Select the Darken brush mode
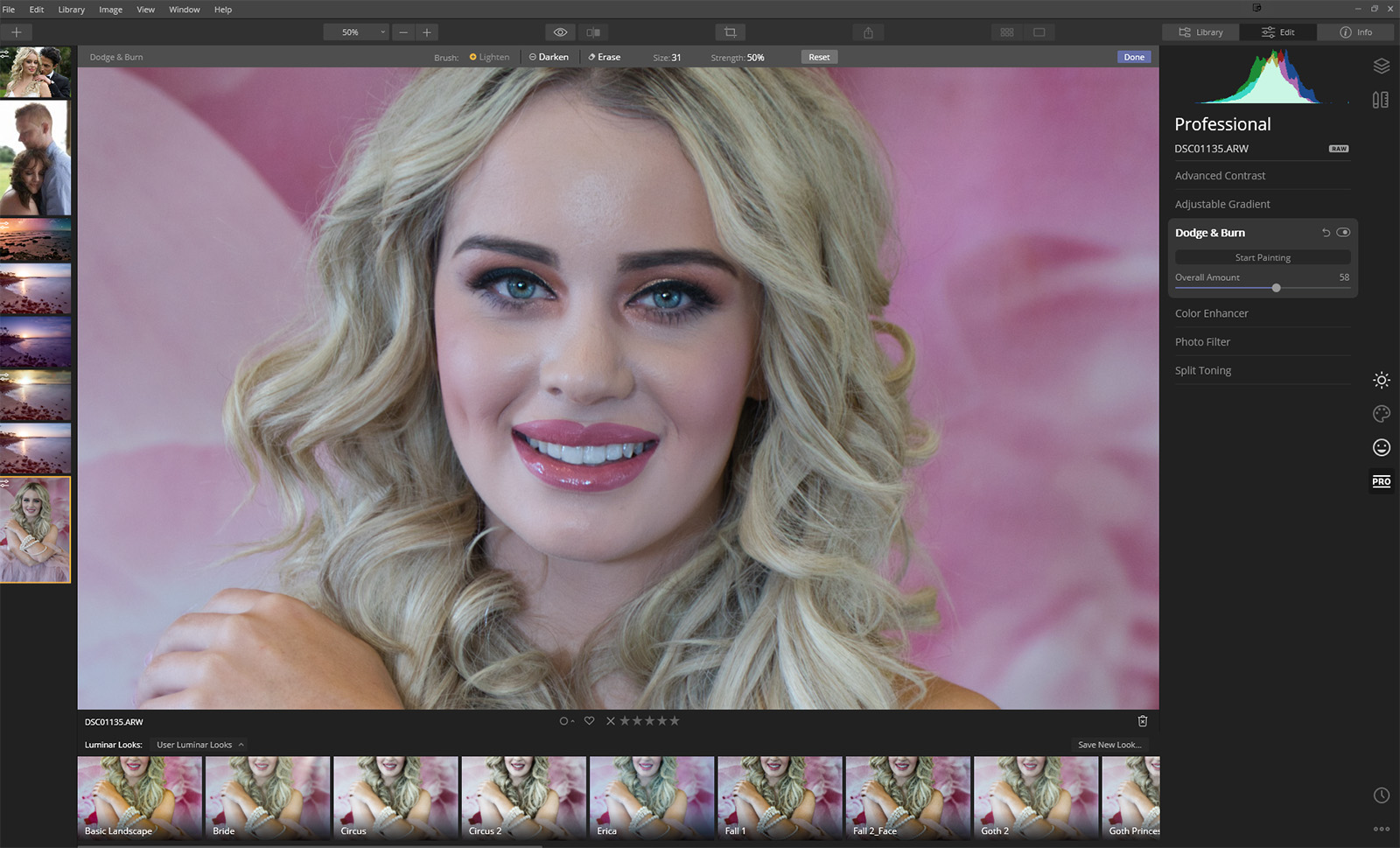 pyautogui.click(x=549, y=57)
